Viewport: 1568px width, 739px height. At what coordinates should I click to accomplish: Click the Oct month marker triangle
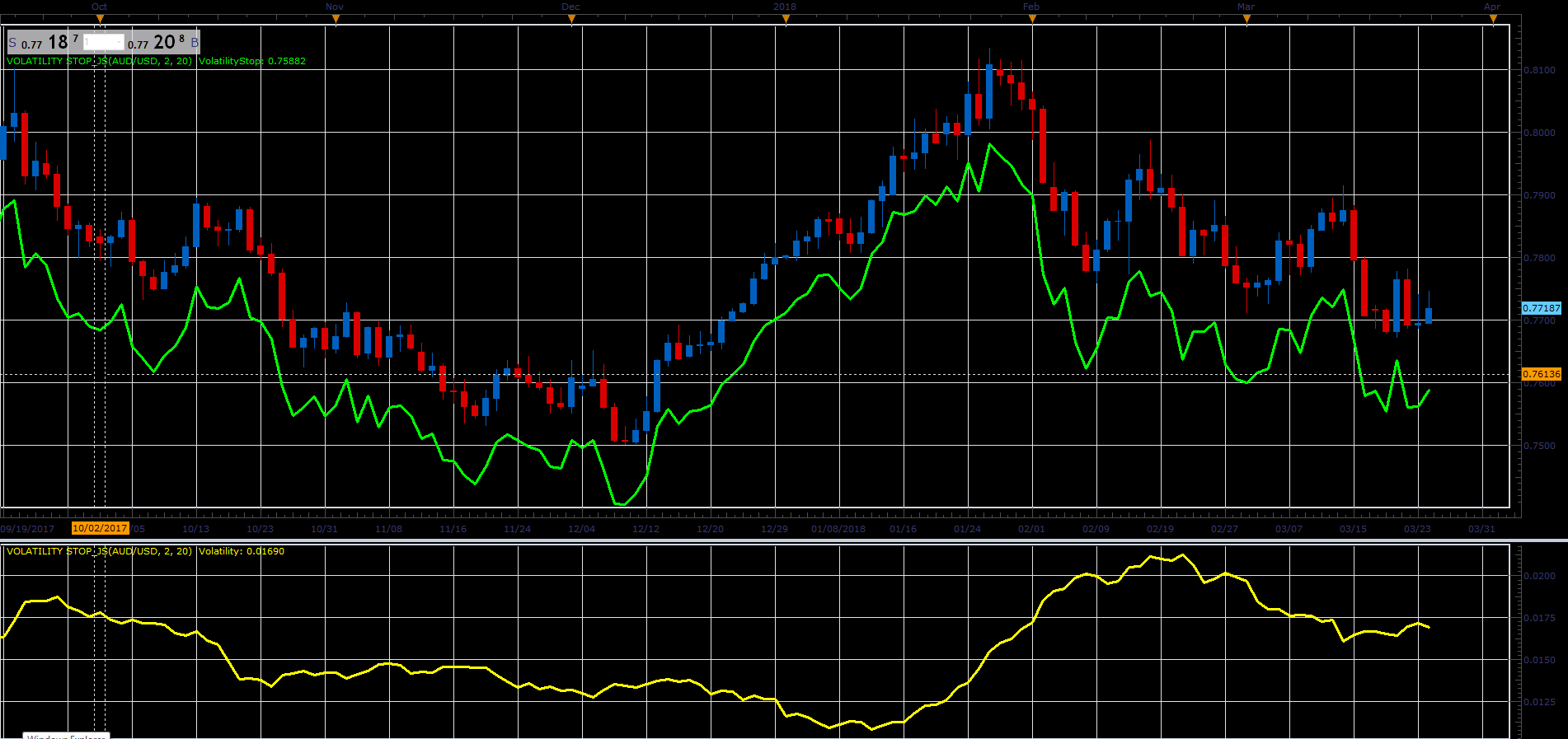click(99, 19)
